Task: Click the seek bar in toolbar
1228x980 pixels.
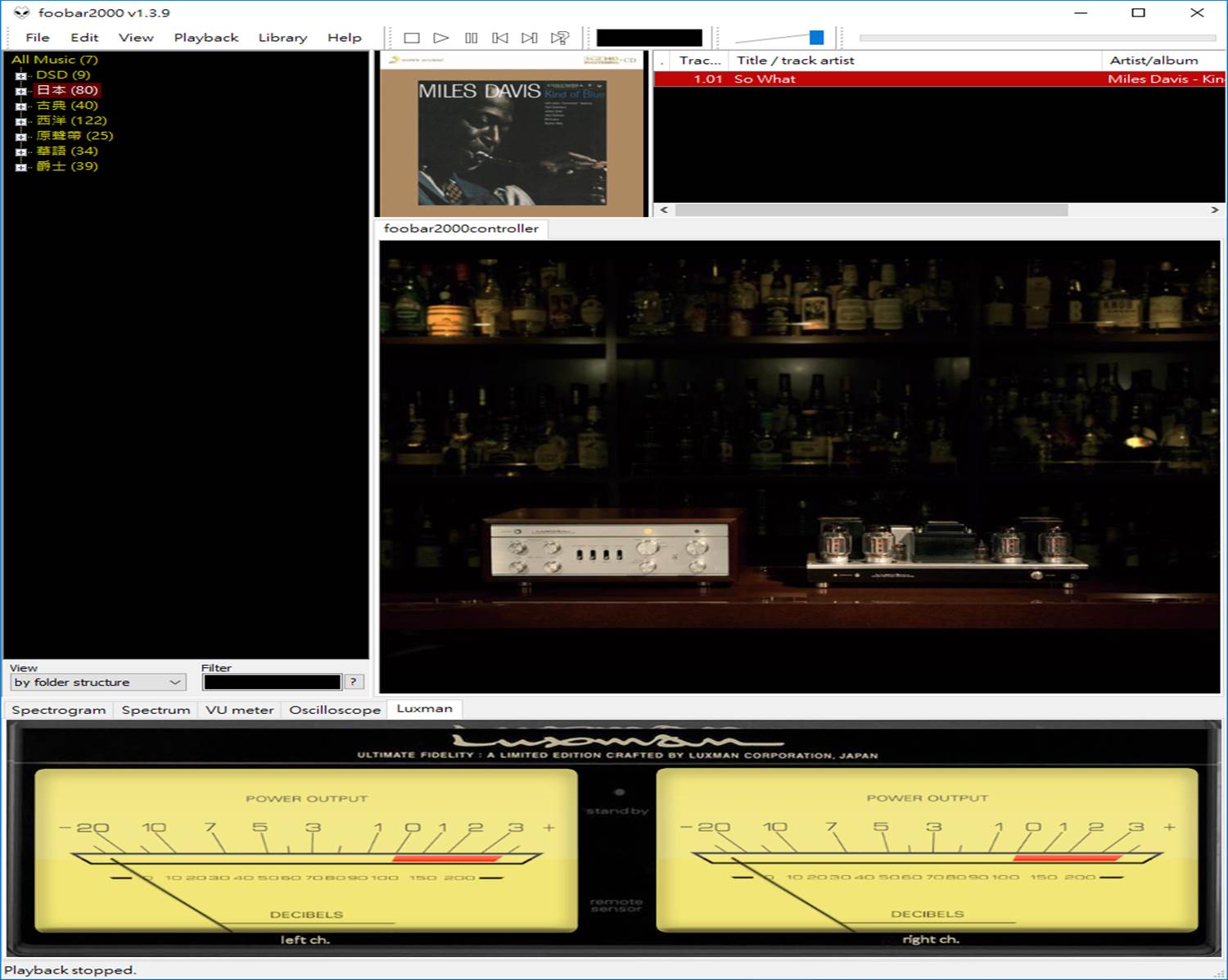Action: [1037, 38]
